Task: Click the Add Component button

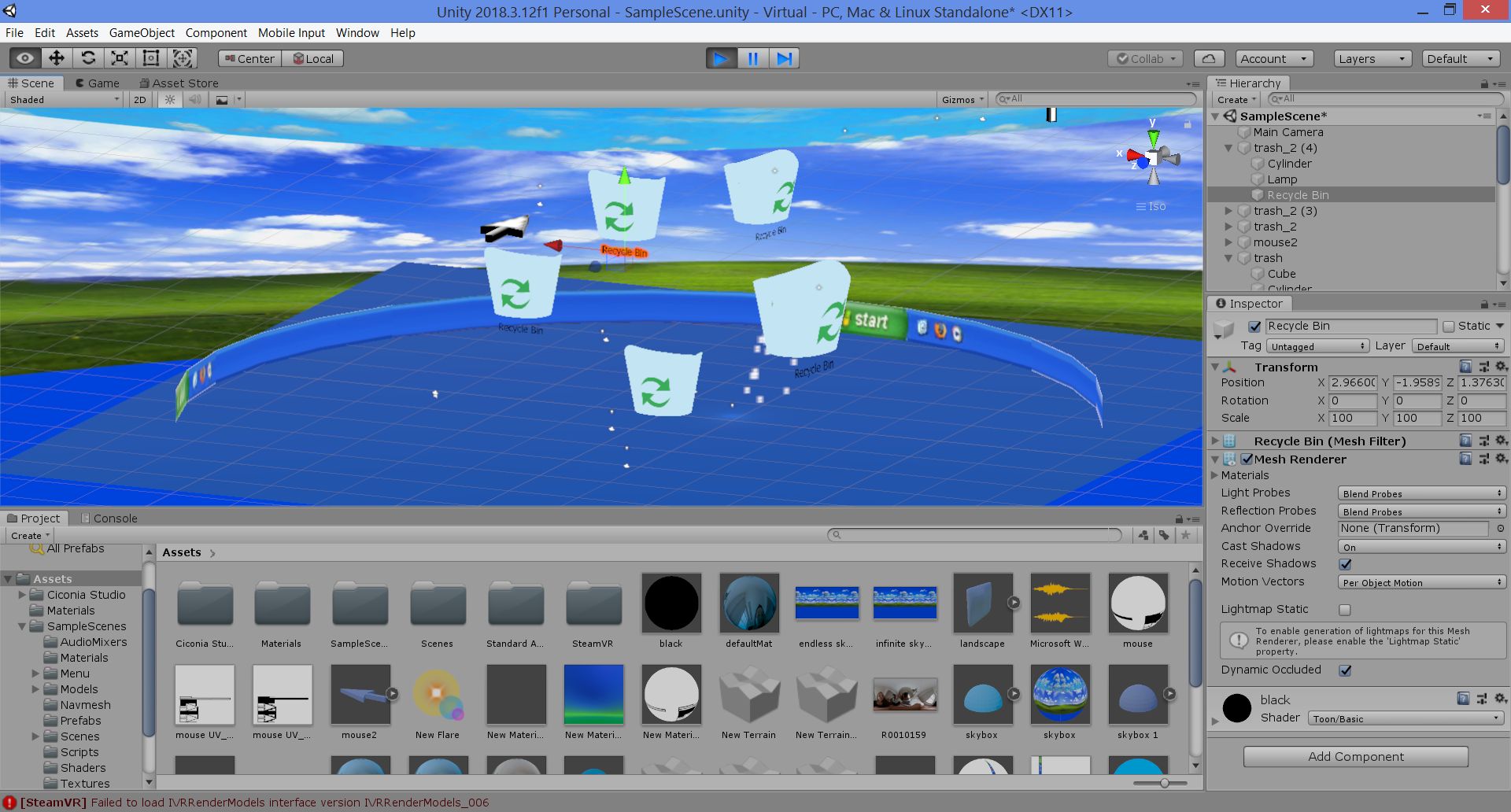Action: pyautogui.click(x=1355, y=756)
